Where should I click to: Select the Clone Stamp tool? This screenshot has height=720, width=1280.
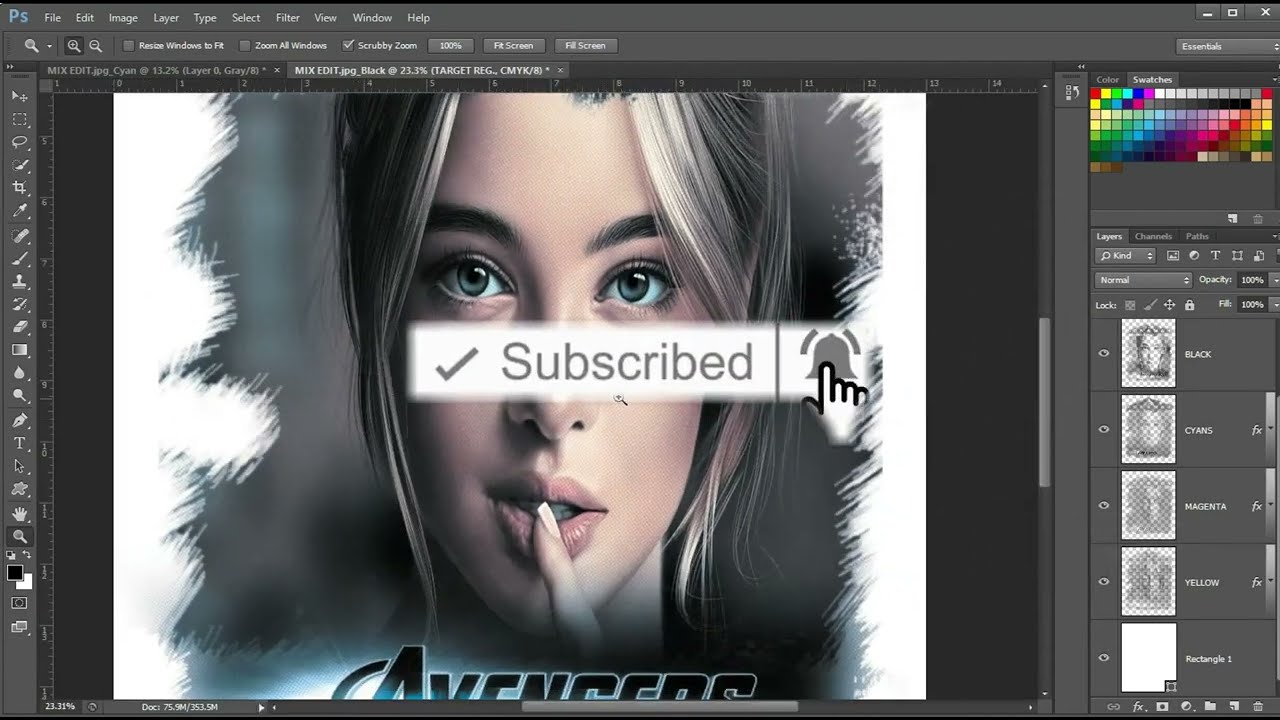19,282
